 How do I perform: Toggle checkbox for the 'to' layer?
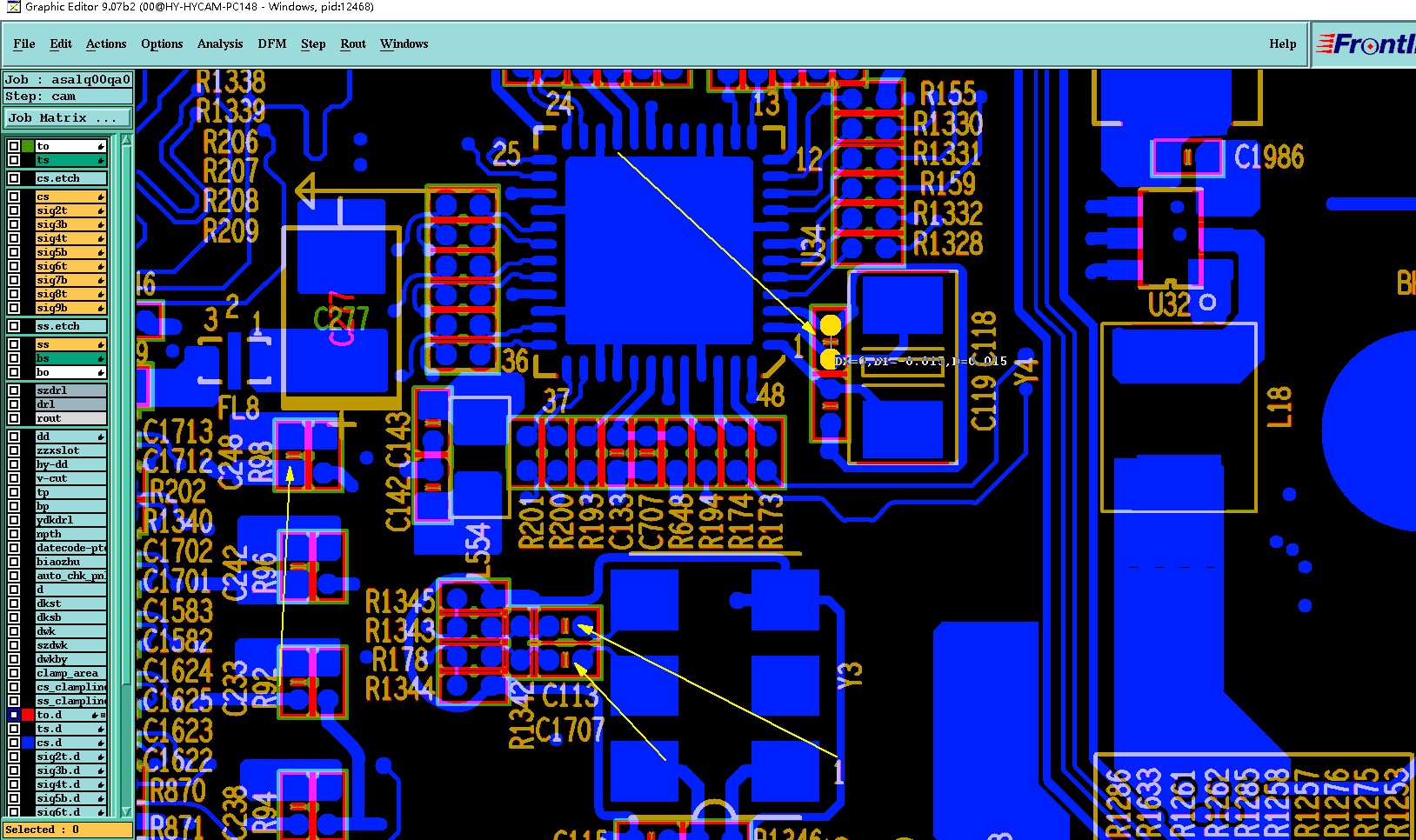pos(14,146)
